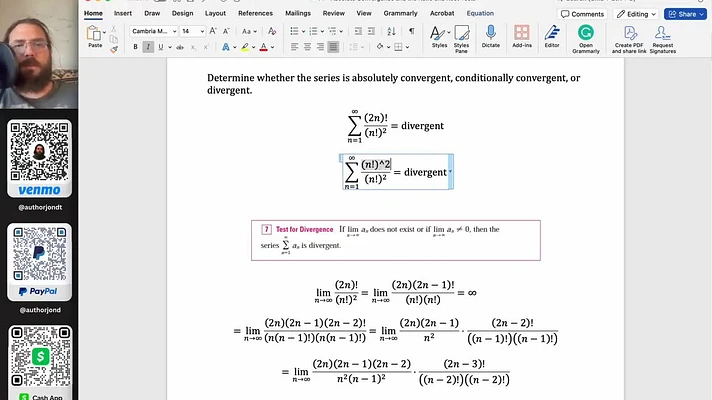
Task: Apply red font color
Action: [x=263, y=47]
